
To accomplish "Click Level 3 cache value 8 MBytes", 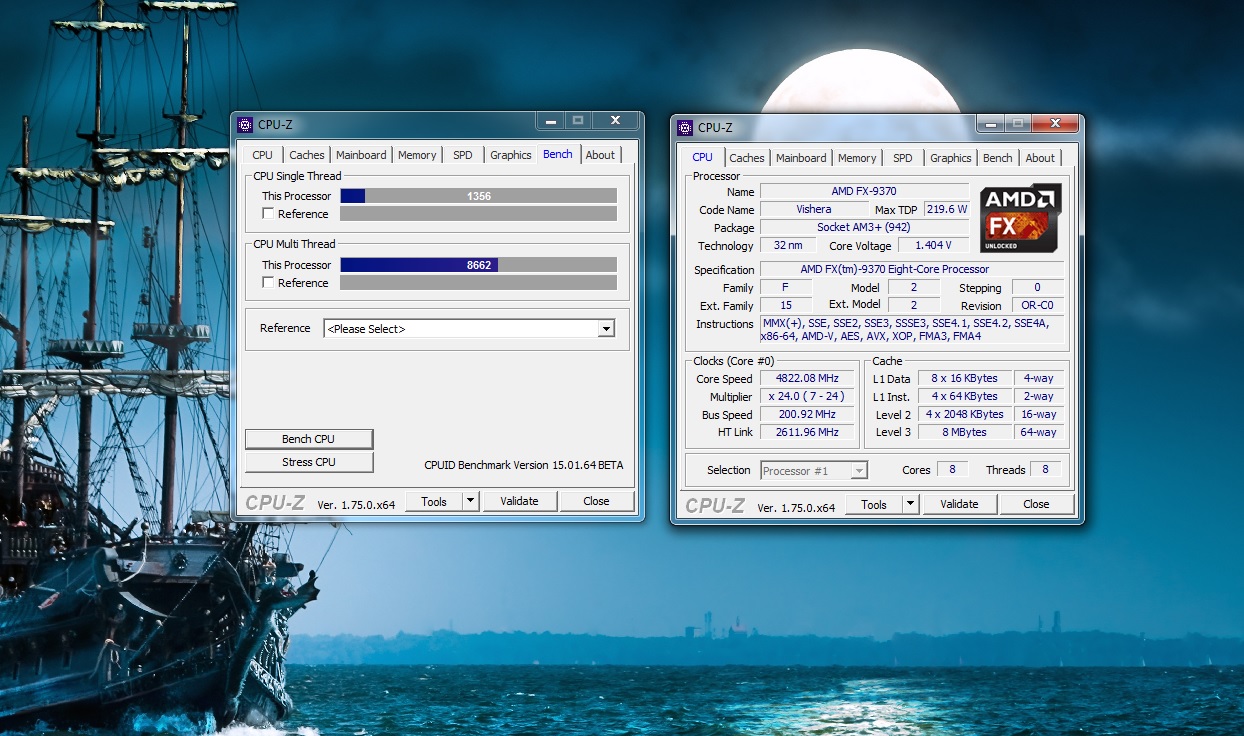I will [964, 433].
